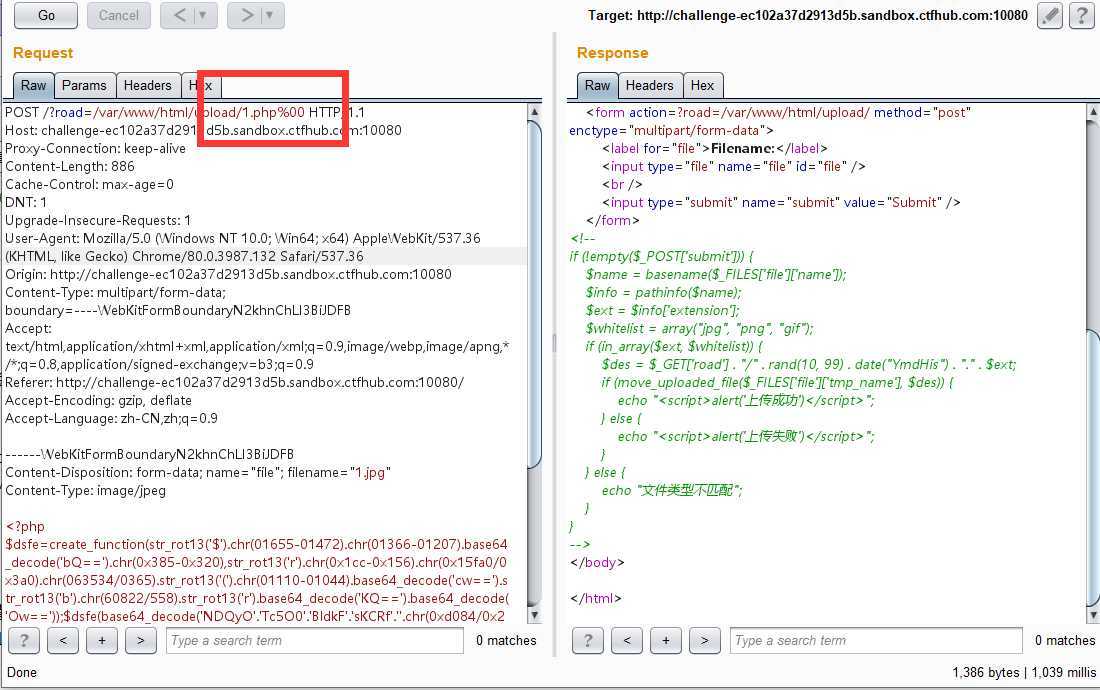The width and height of the screenshot is (1100, 690).
Task: Open the forward-history dropdown arrow
Action: coord(271,15)
